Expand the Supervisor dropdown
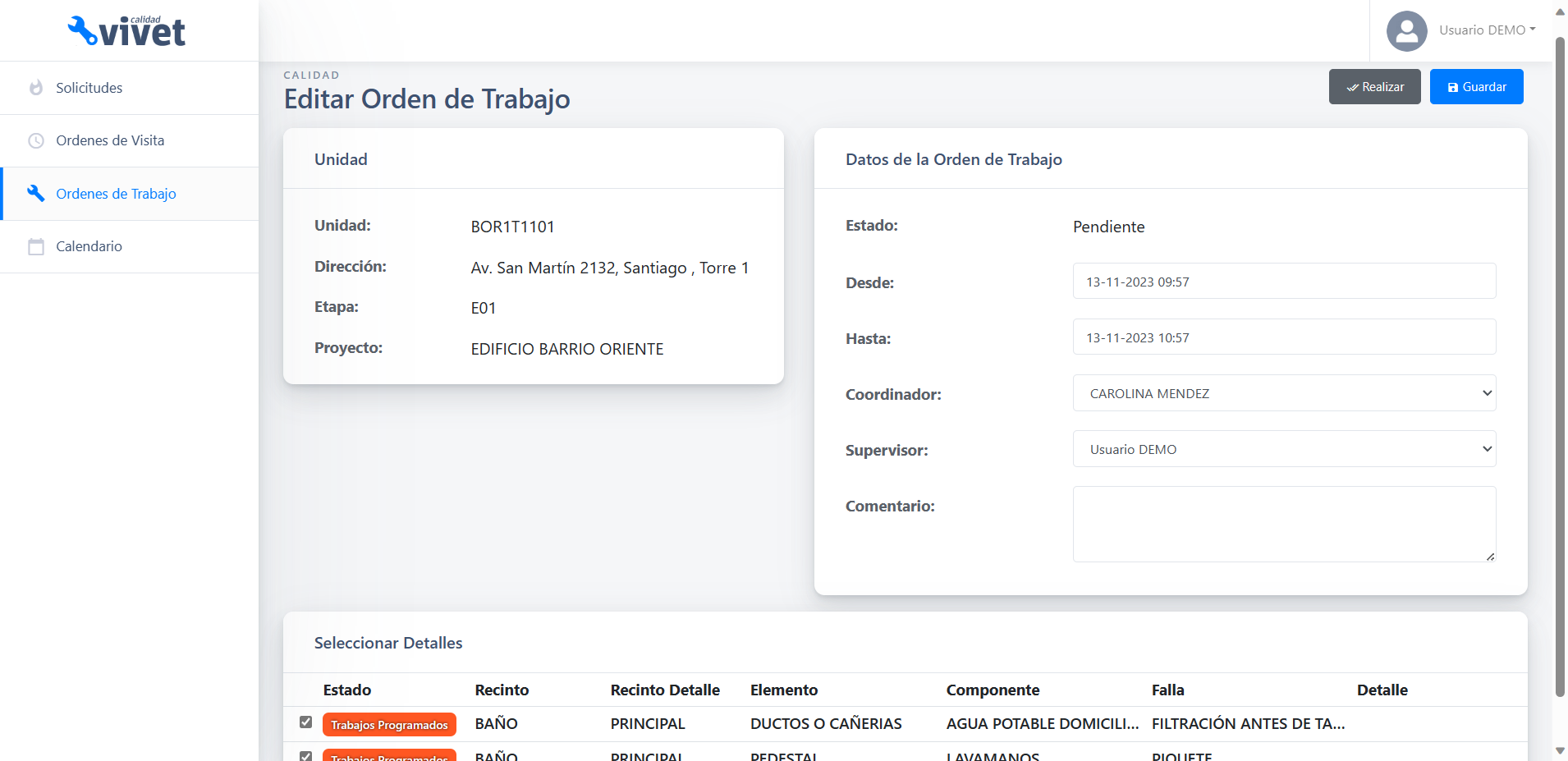The height and width of the screenshot is (761, 1568). (x=1283, y=449)
